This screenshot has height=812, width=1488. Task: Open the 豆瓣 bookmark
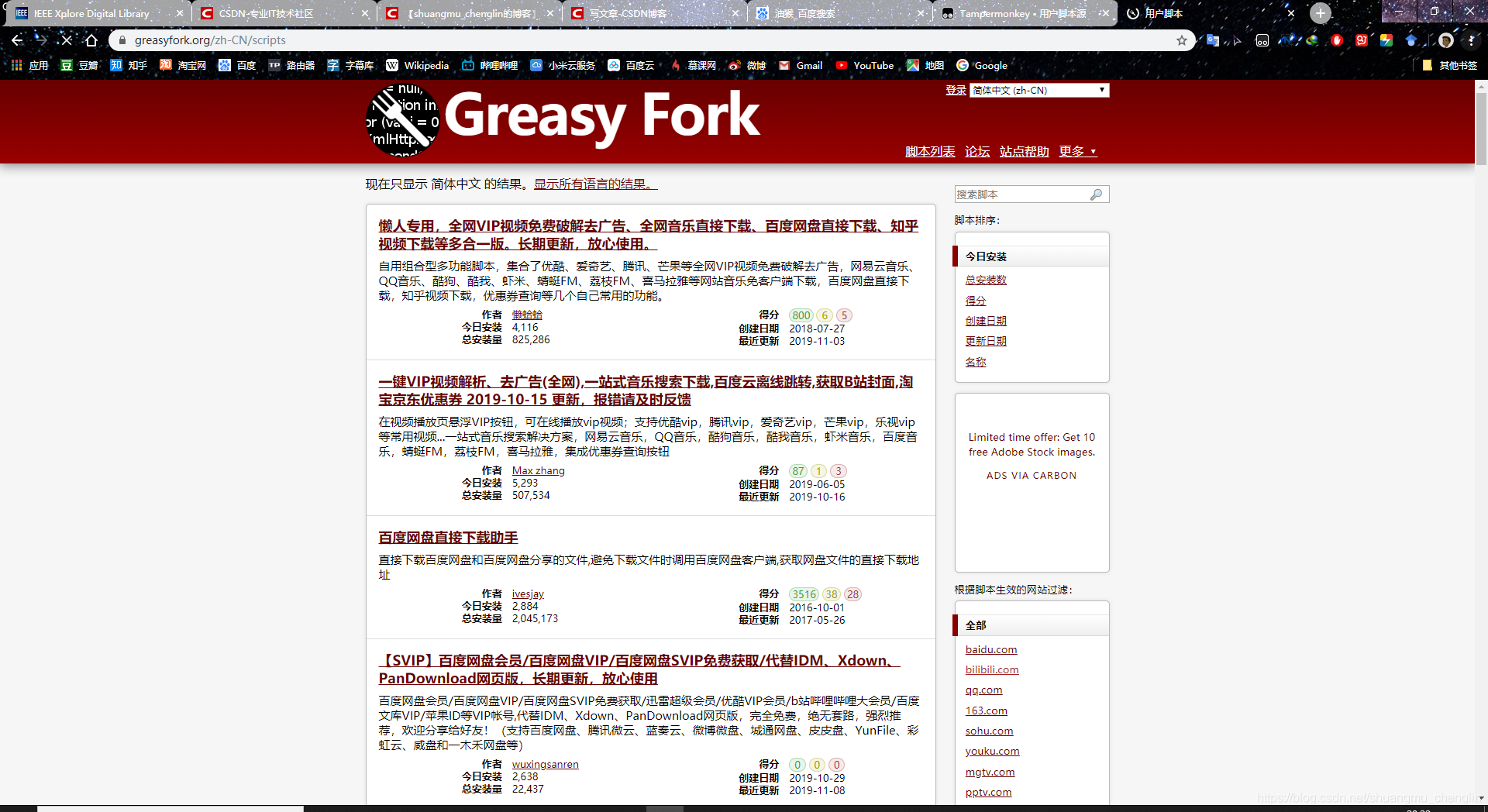(79, 66)
